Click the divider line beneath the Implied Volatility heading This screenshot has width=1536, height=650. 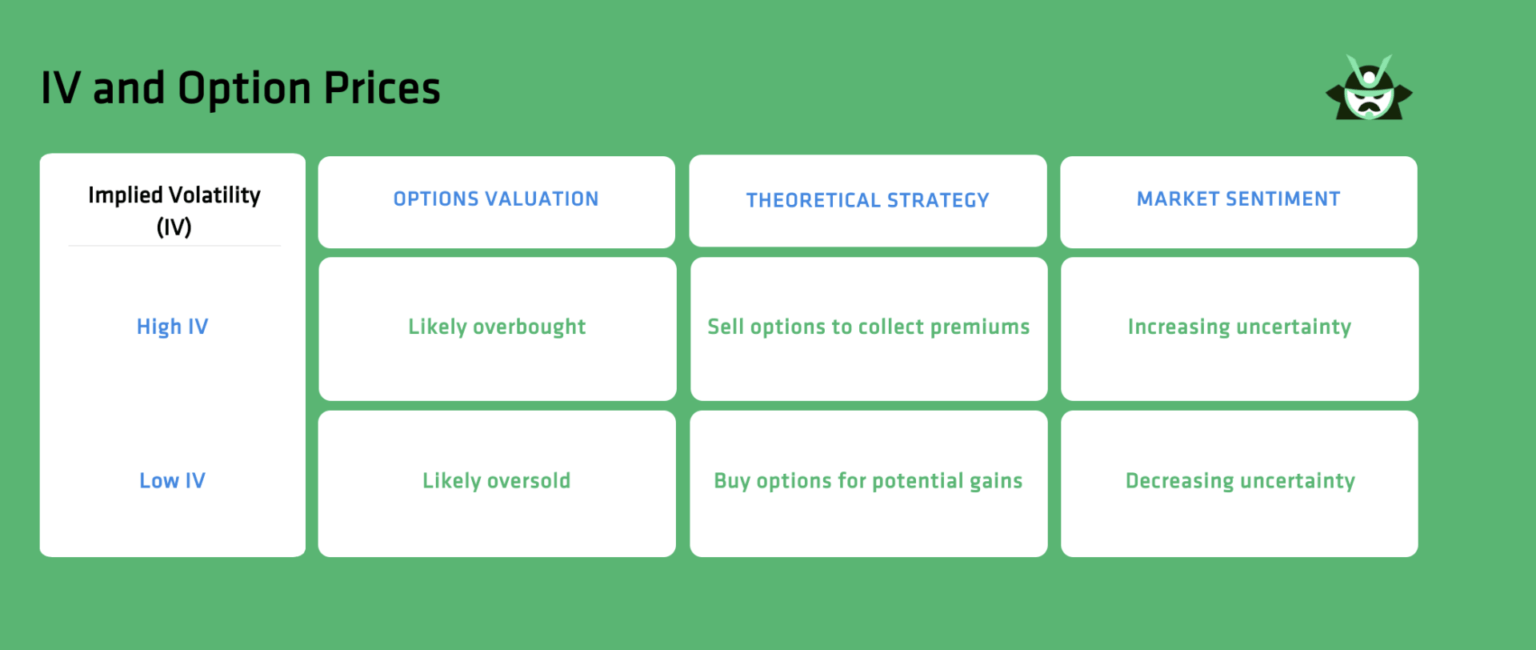[174, 245]
